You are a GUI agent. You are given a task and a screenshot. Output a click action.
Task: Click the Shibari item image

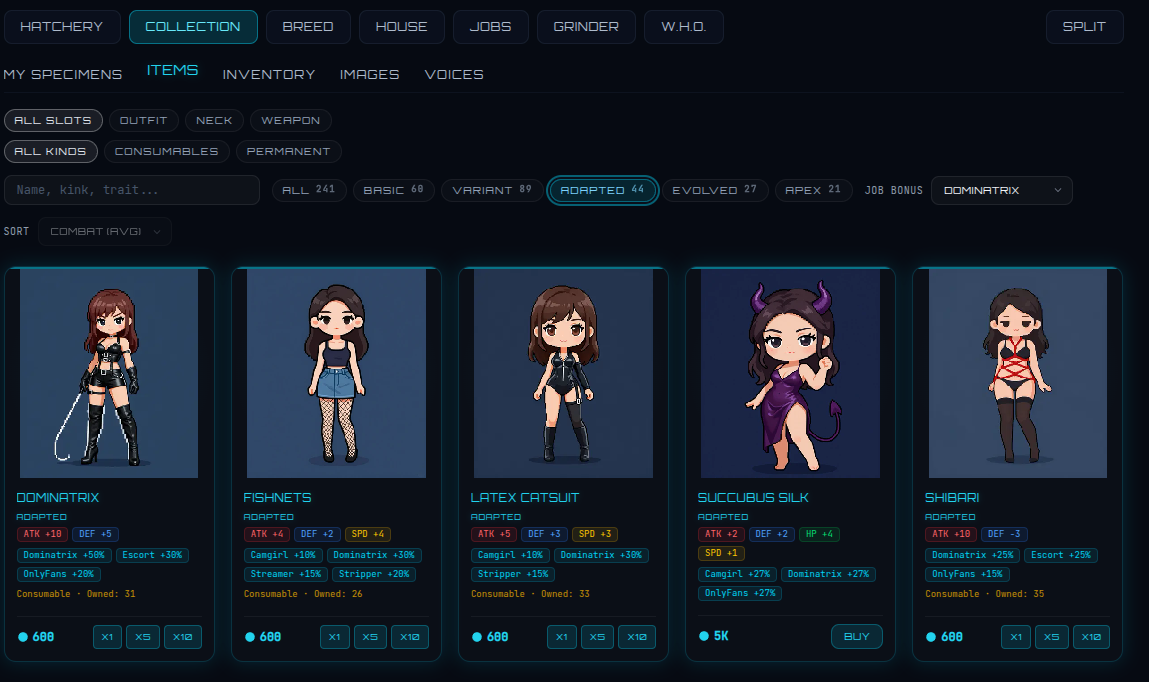coord(1018,374)
